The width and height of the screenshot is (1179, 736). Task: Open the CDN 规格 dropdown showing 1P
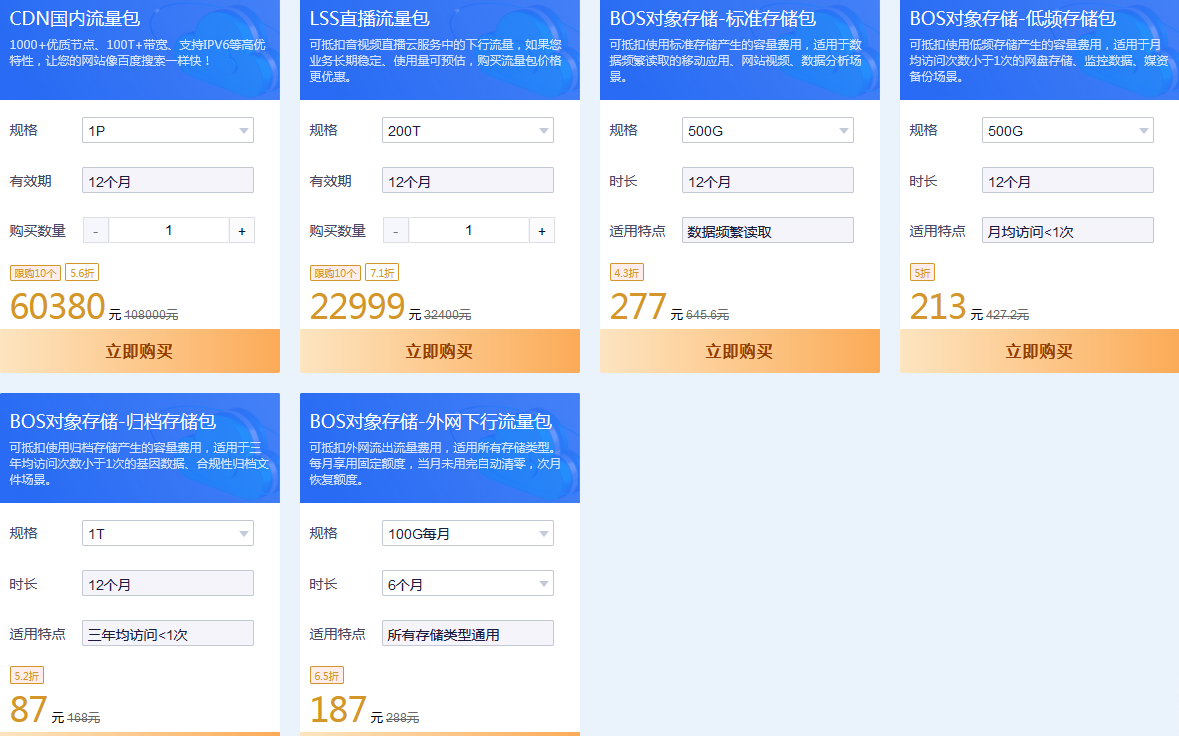click(x=168, y=130)
